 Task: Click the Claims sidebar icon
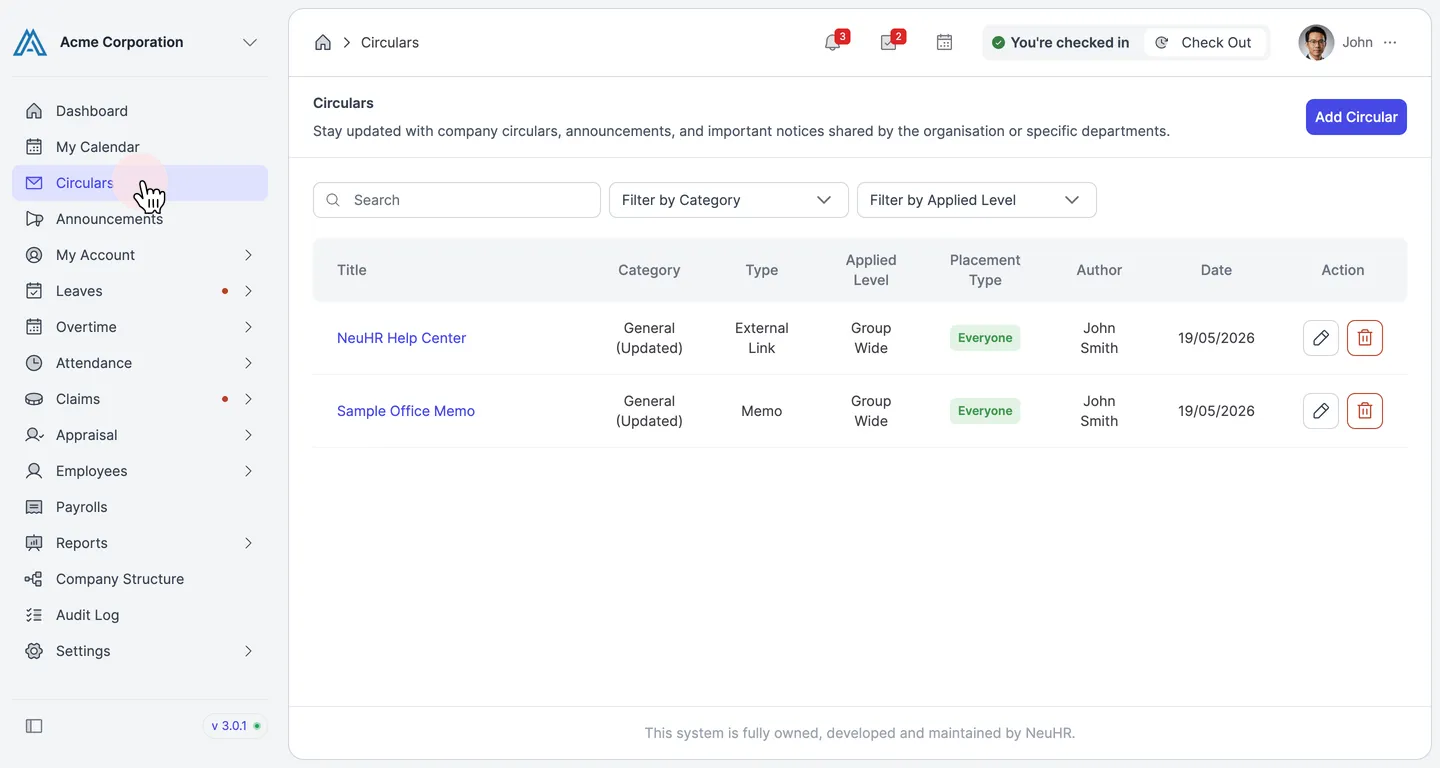click(x=34, y=399)
